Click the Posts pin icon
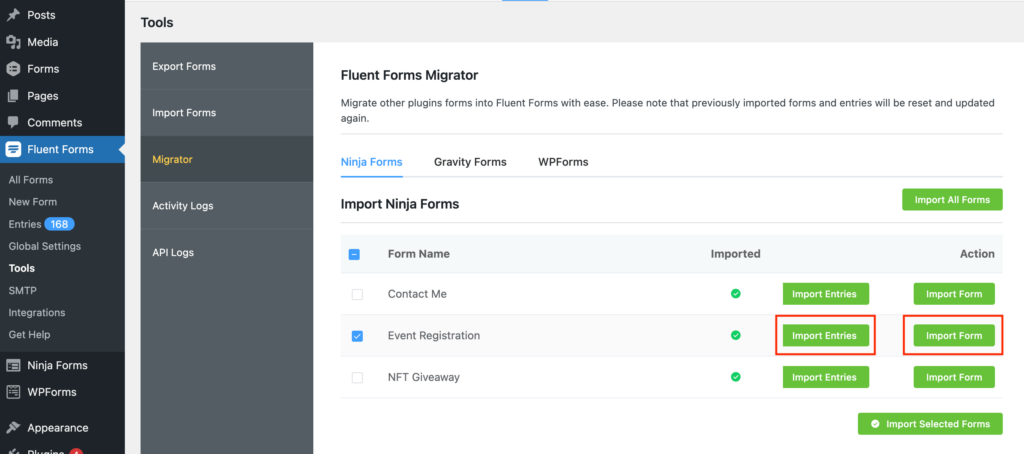Image resolution: width=1024 pixels, height=454 pixels. click(13, 15)
